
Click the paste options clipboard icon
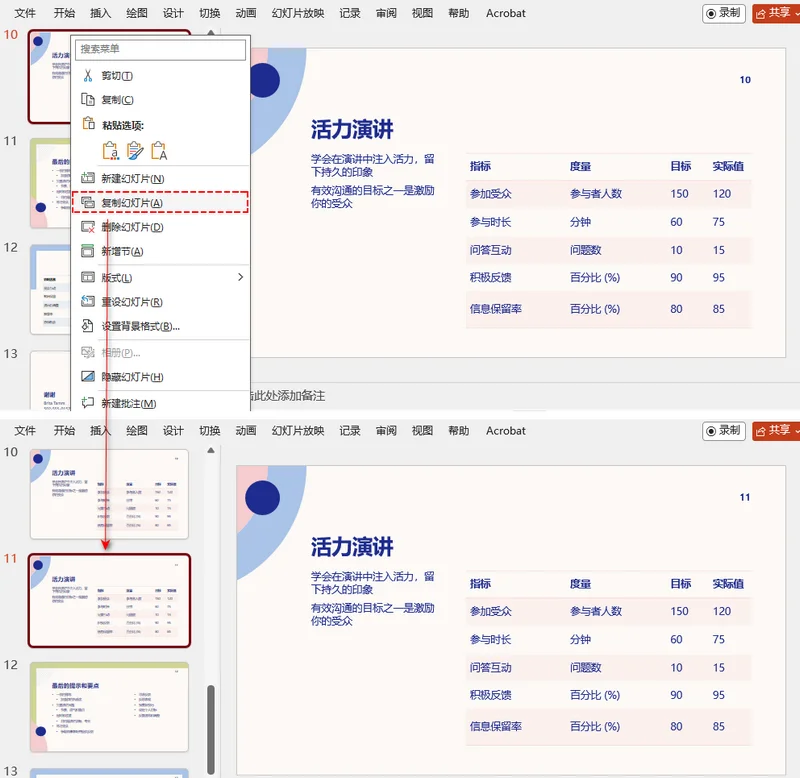click(x=88, y=123)
